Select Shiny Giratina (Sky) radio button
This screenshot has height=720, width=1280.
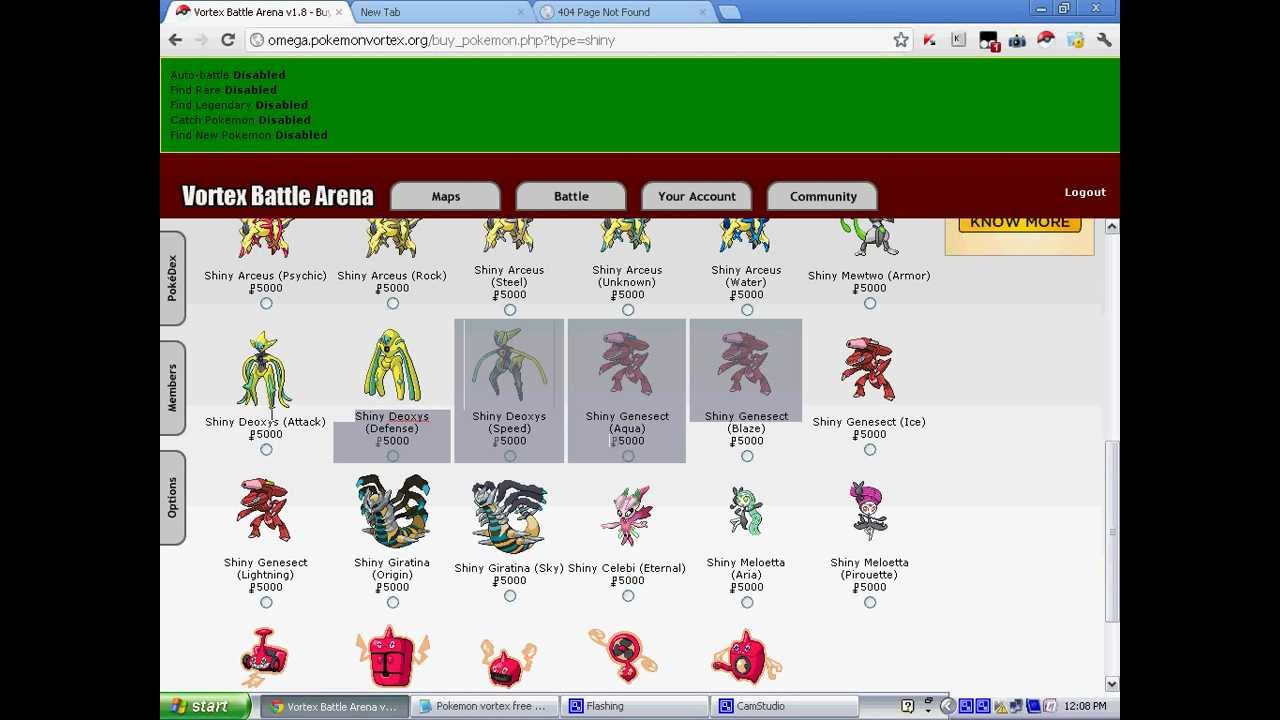tap(510, 596)
